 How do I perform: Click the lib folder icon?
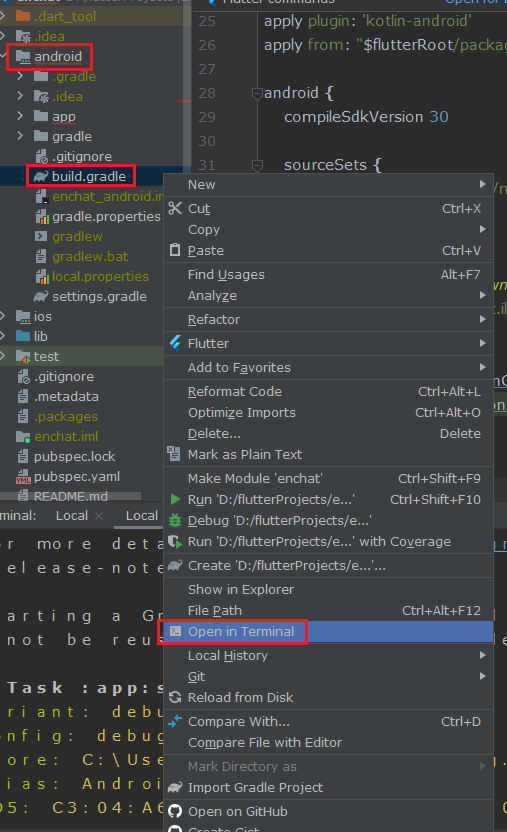(23, 336)
